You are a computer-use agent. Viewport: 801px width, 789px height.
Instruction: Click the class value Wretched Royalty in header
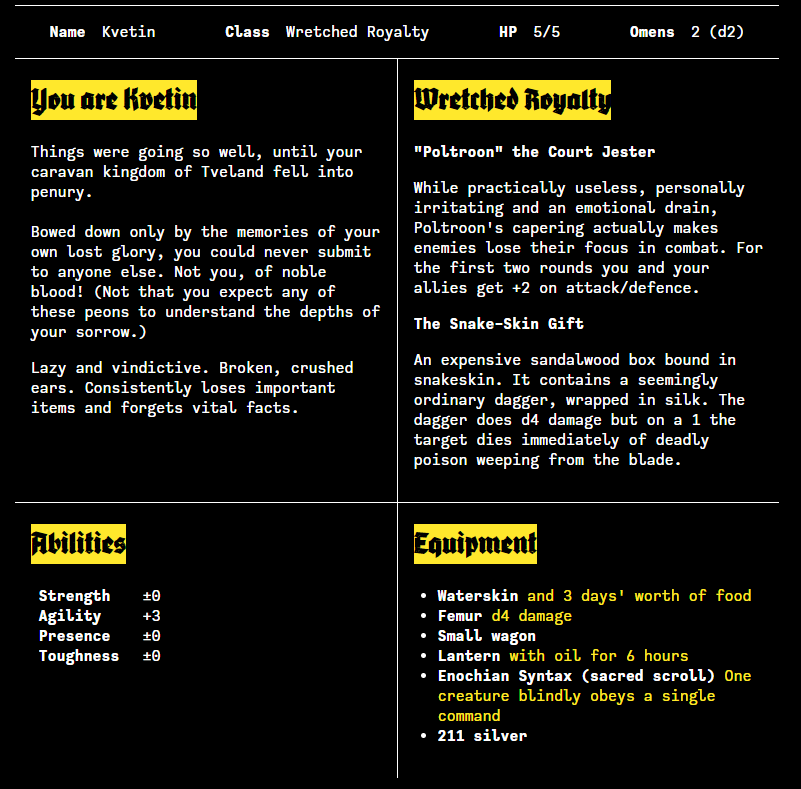(357, 32)
